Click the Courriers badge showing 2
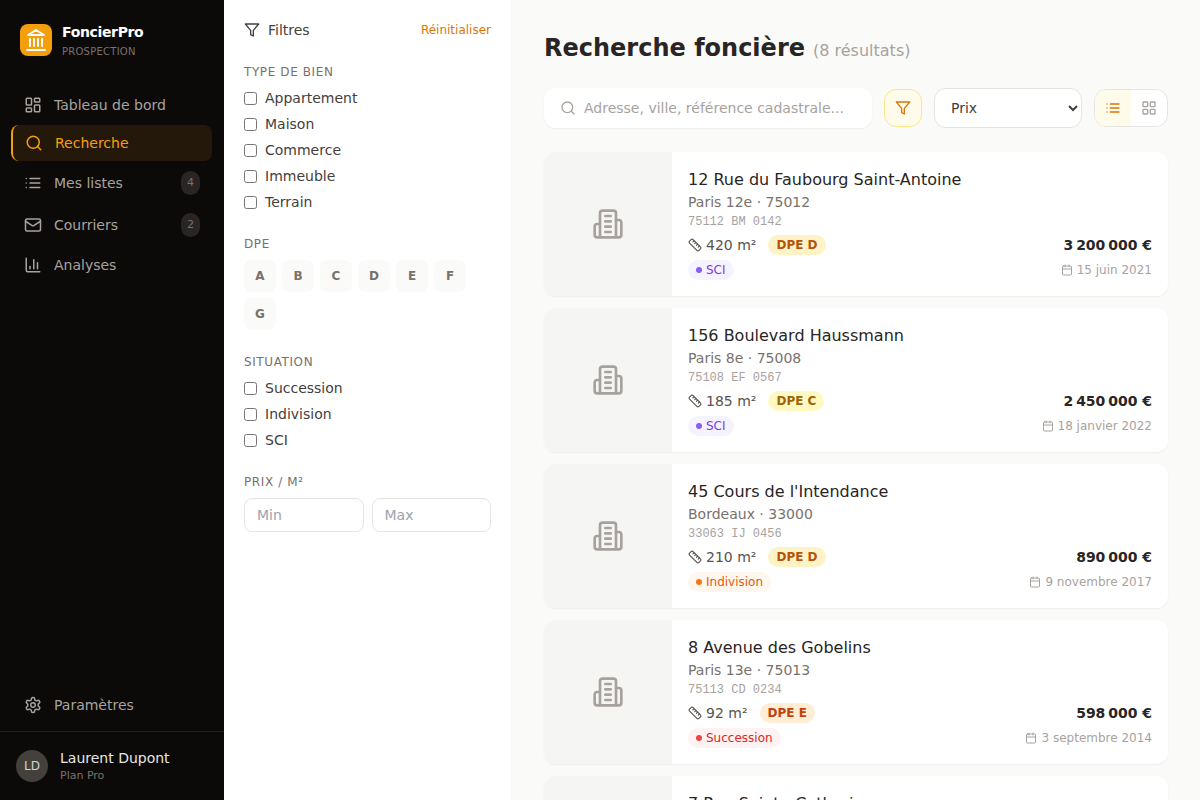1200x800 pixels. point(190,225)
